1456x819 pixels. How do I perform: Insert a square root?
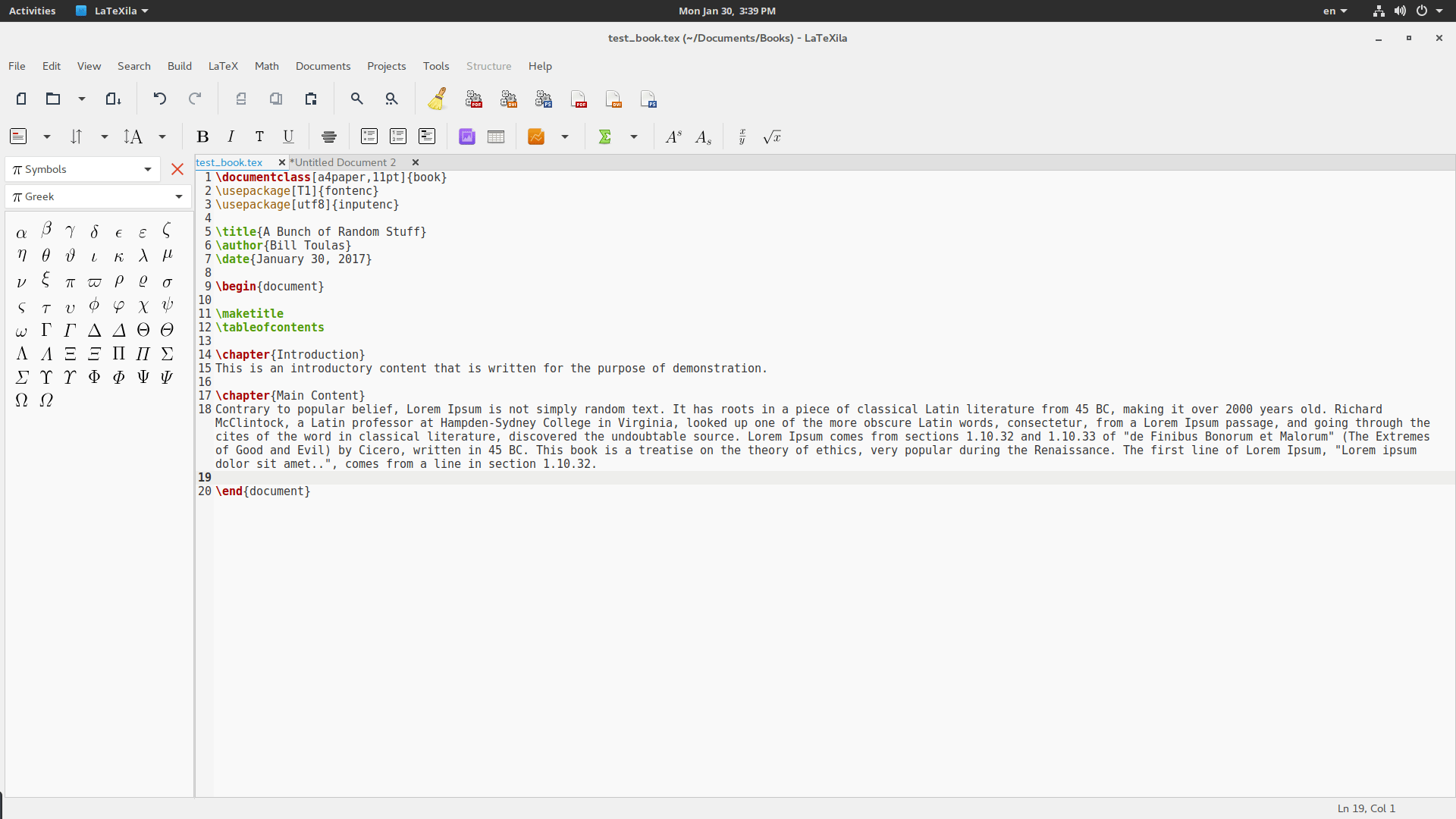(x=772, y=136)
